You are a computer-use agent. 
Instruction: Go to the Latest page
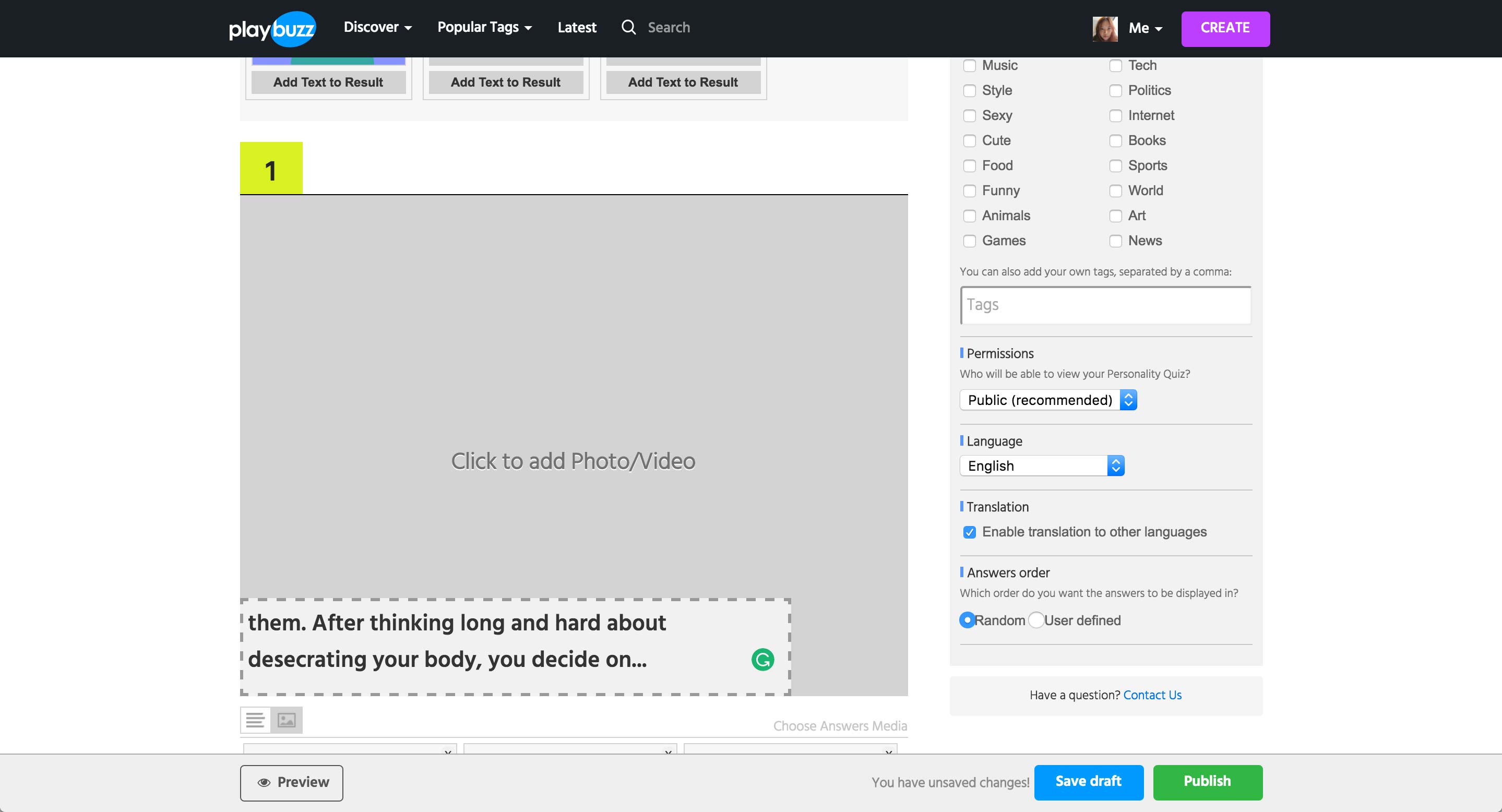point(576,27)
